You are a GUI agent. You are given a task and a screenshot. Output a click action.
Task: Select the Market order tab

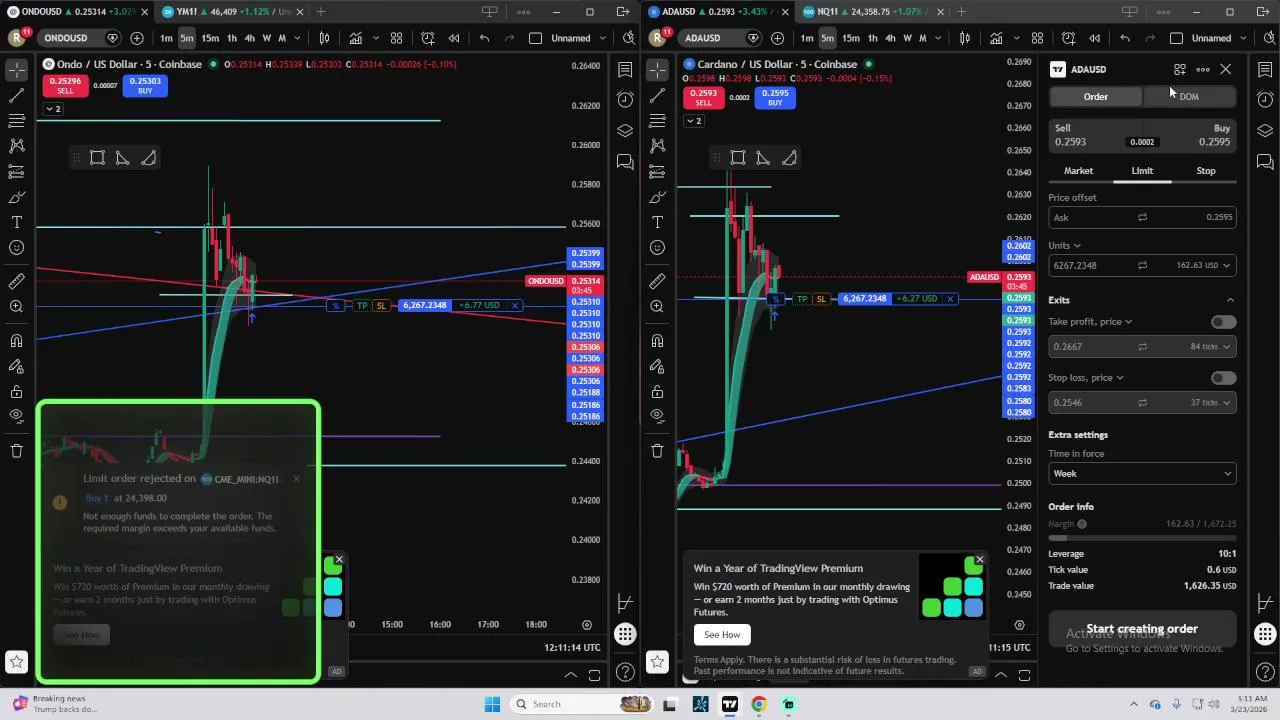click(x=1078, y=171)
